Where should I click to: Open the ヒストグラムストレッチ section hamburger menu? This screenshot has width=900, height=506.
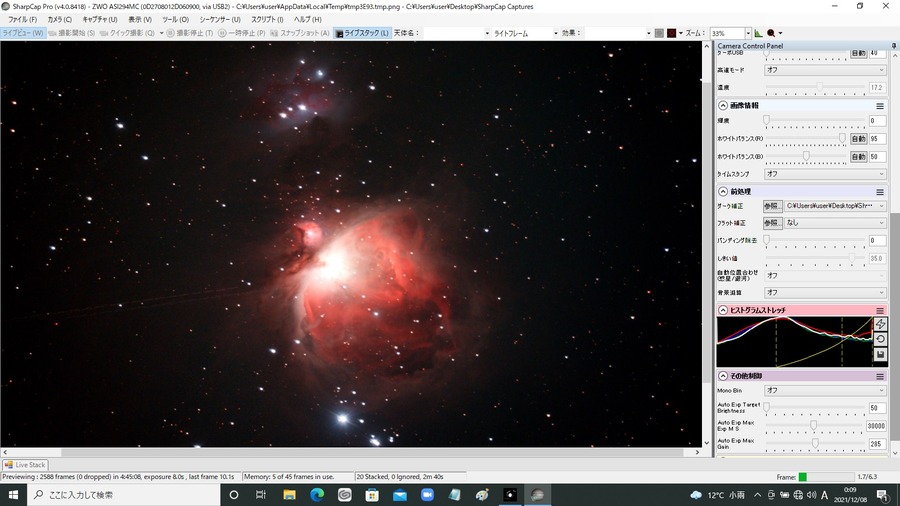point(880,310)
